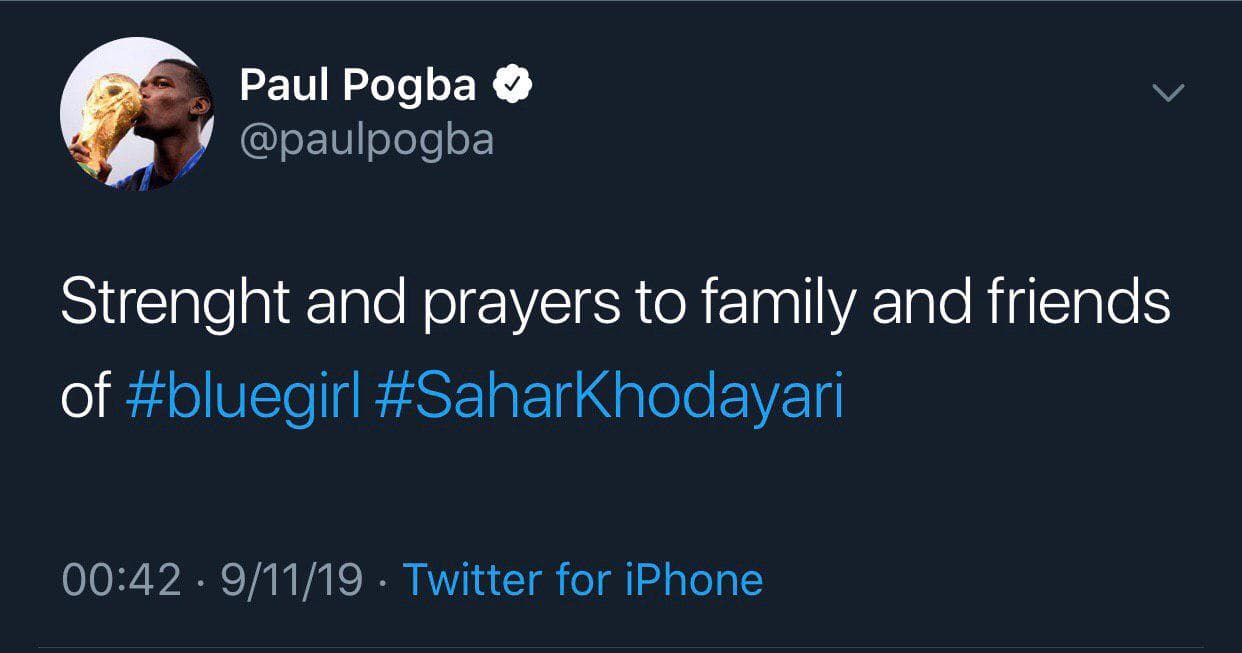The width and height of the screenshot is (1242, 653).
Task: Click the dot separator before Twitter for iPhone
Action: (382, 581)
